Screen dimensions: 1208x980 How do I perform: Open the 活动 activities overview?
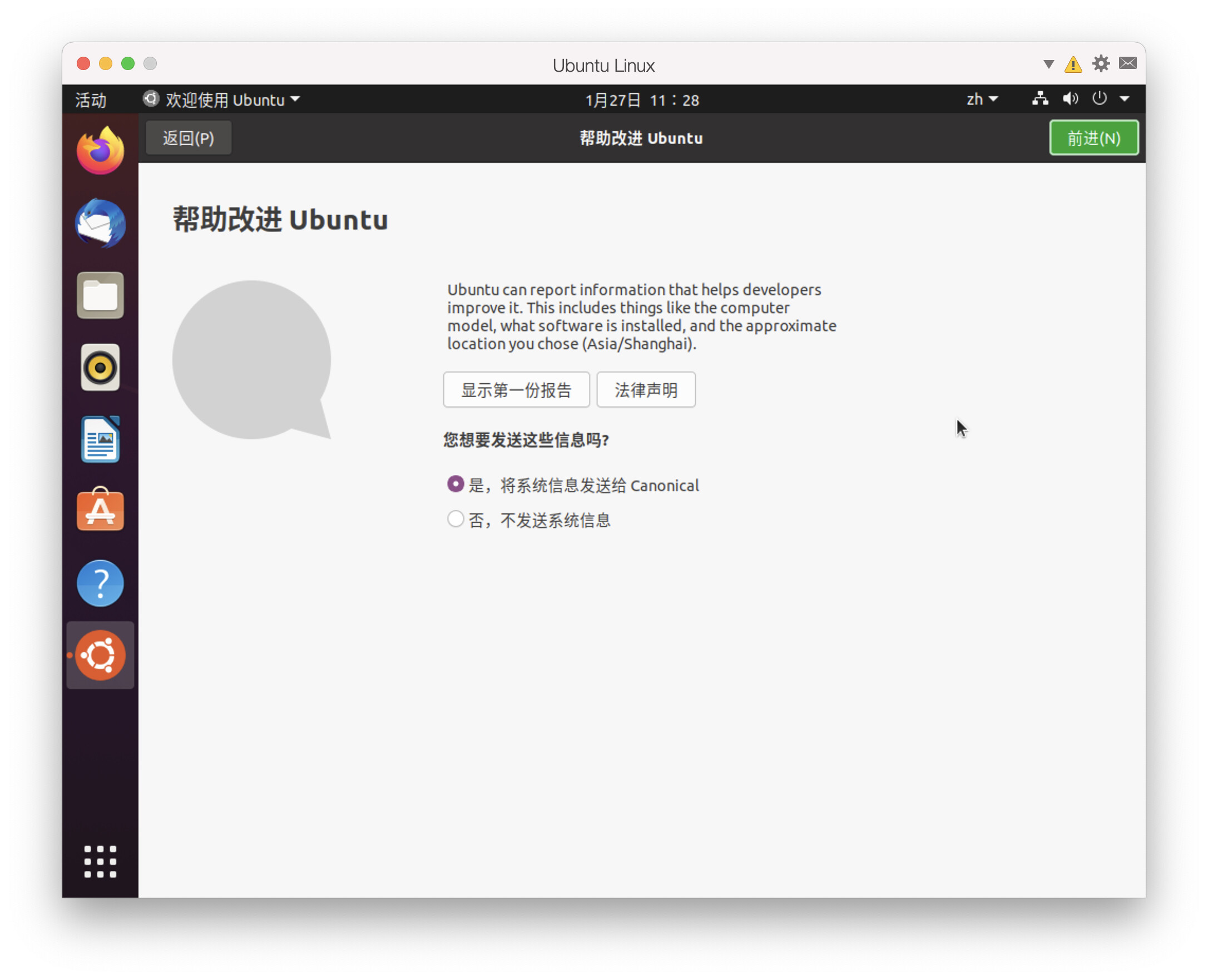[91, 100]
